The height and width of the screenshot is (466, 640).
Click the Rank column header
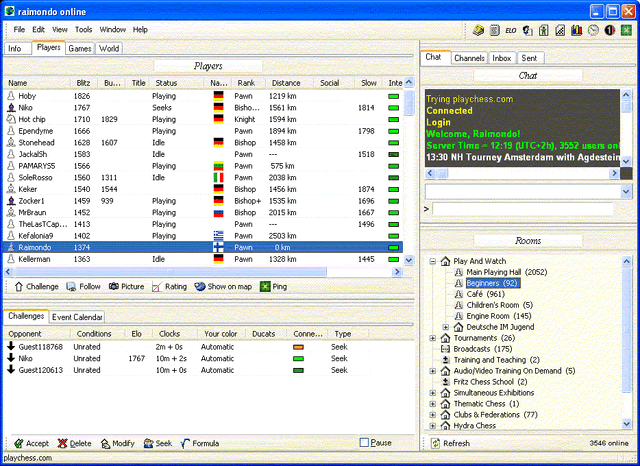246,83
